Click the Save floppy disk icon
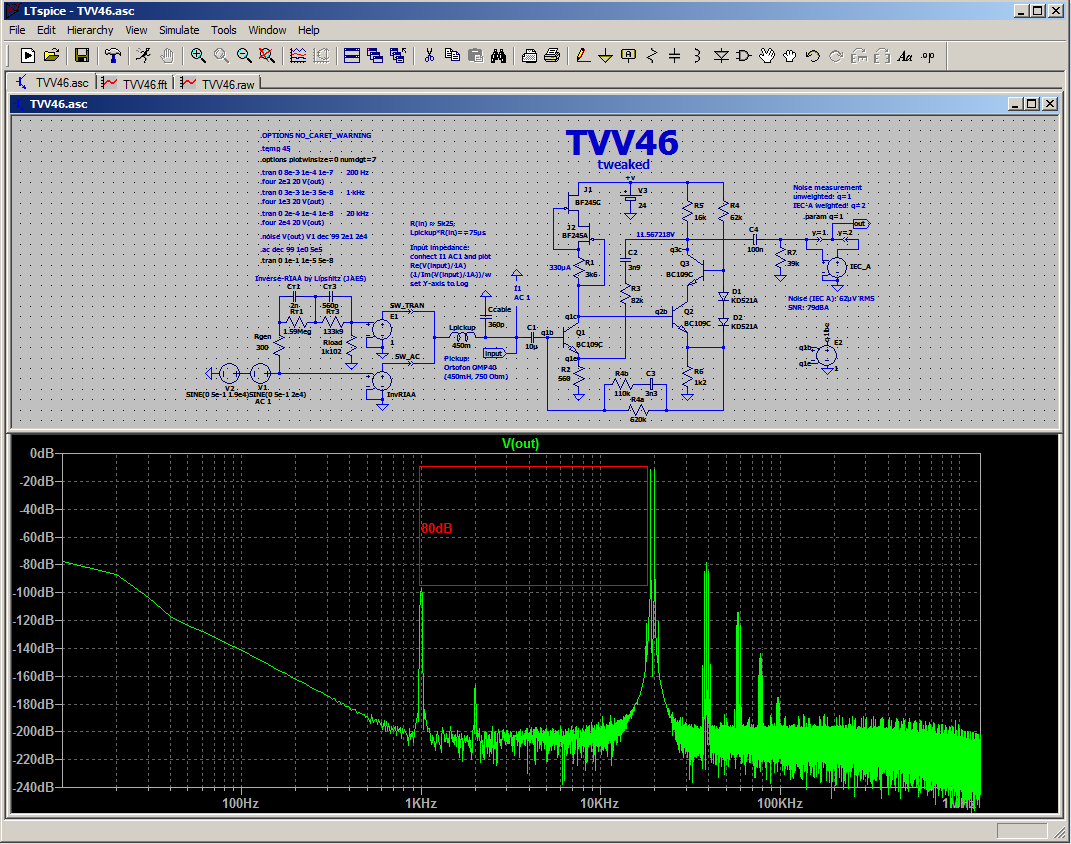Screen dimensions: 1071x844 (82, 55)
